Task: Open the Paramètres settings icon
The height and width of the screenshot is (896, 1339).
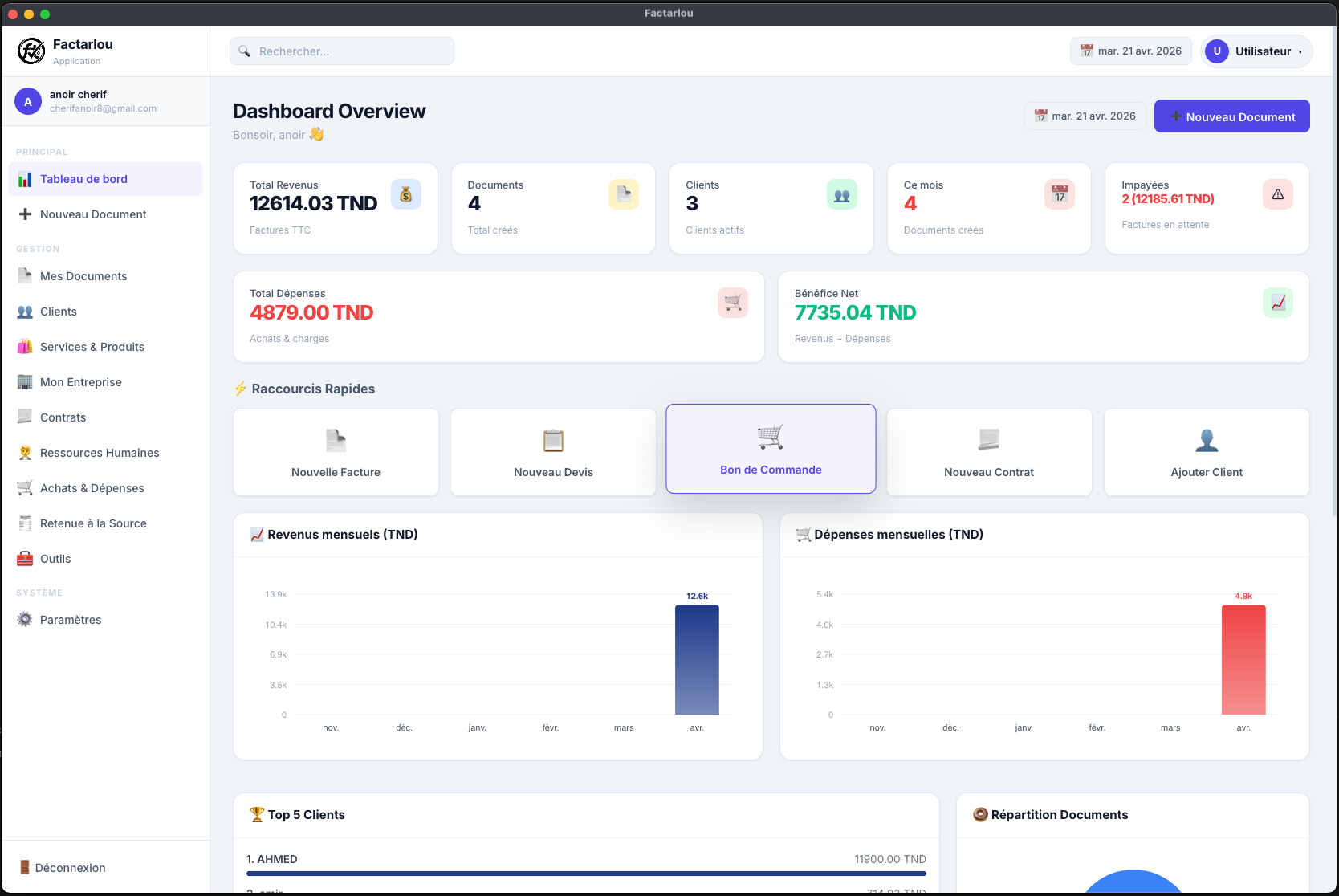Action: click(24, 619)
